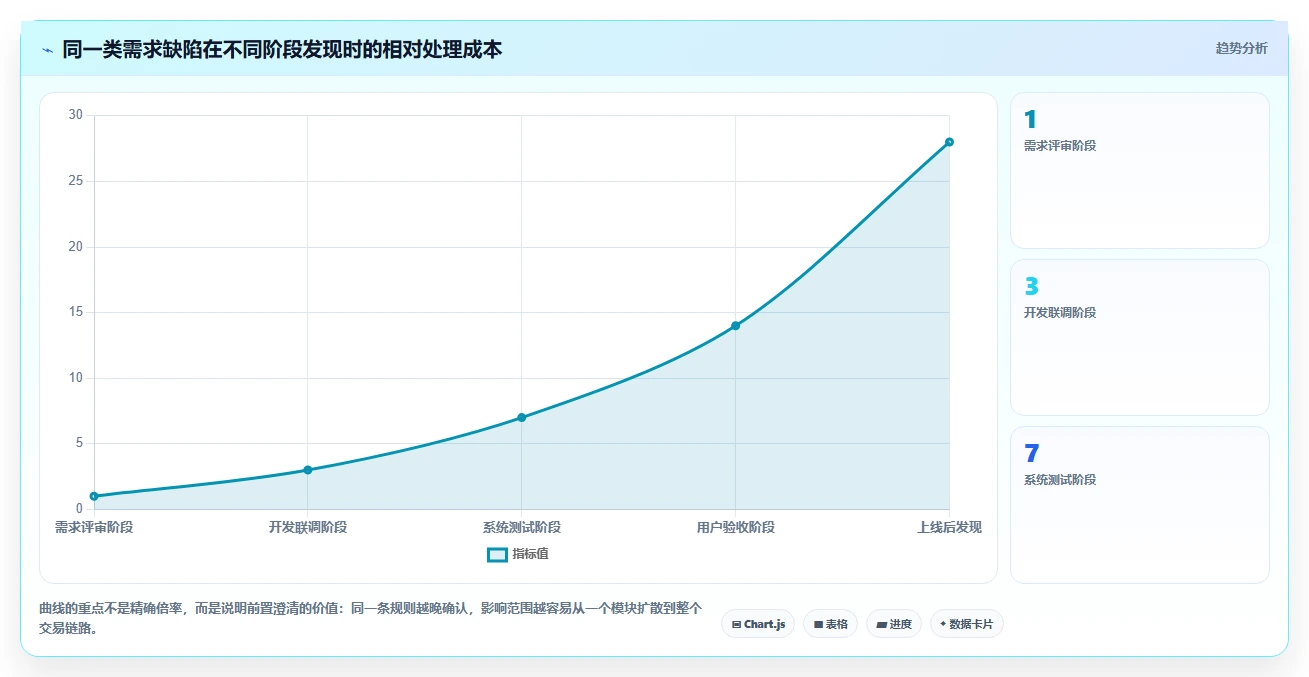
Task: Select the 数据卡片 chip
Action: click(966, 624)
